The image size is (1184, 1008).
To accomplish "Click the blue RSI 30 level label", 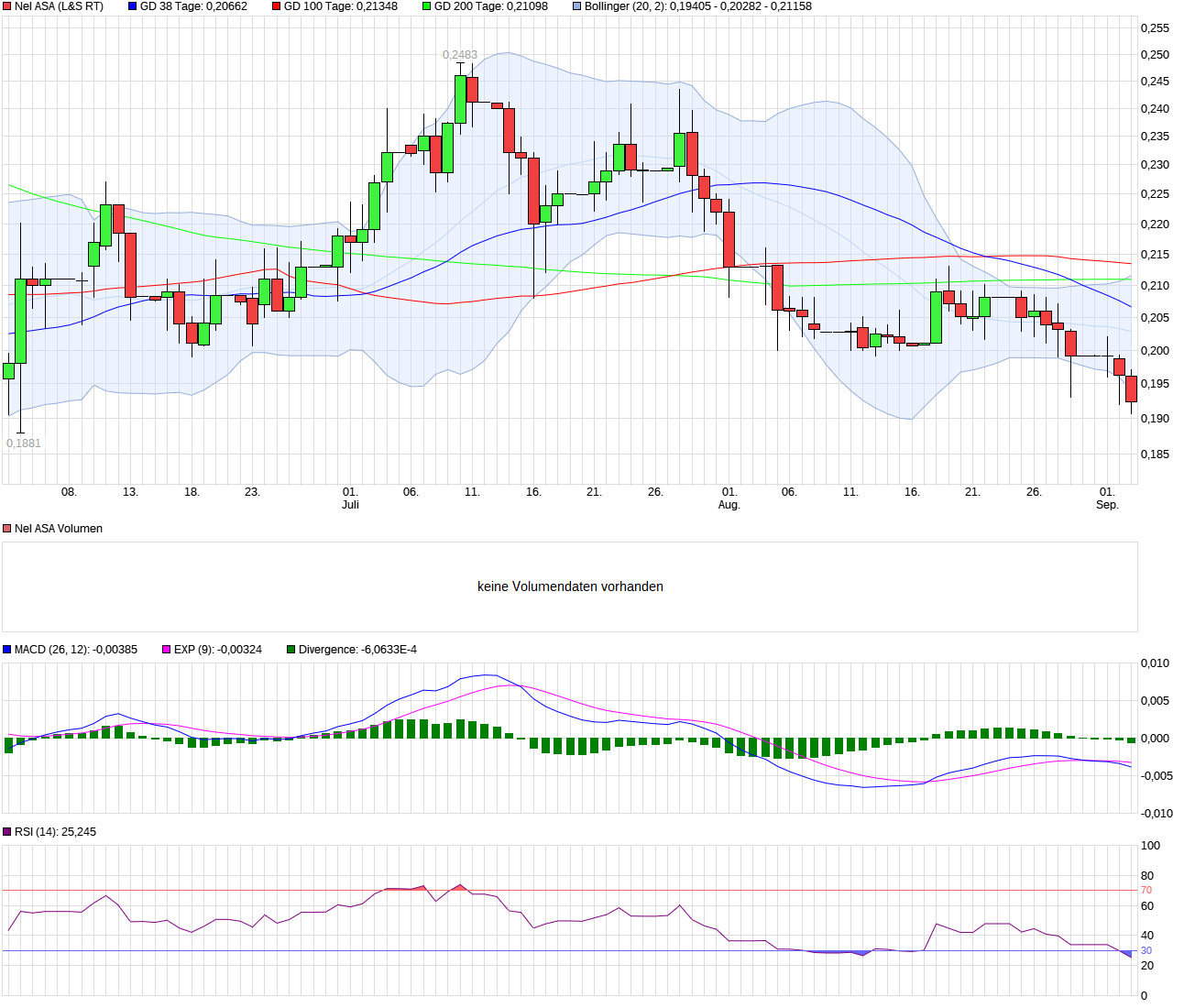I will pos(1146,950).
